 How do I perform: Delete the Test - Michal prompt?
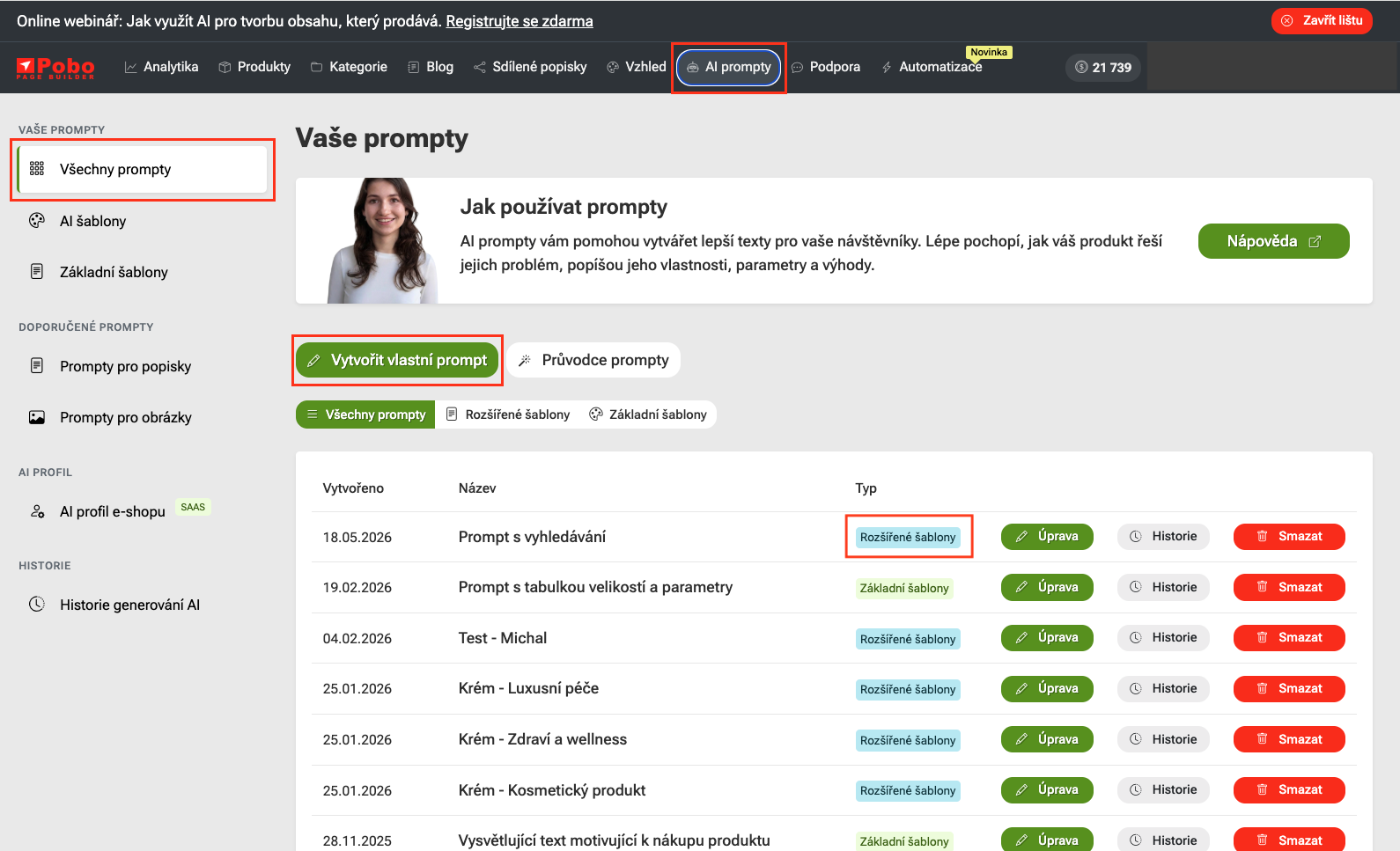(1289, 638)
